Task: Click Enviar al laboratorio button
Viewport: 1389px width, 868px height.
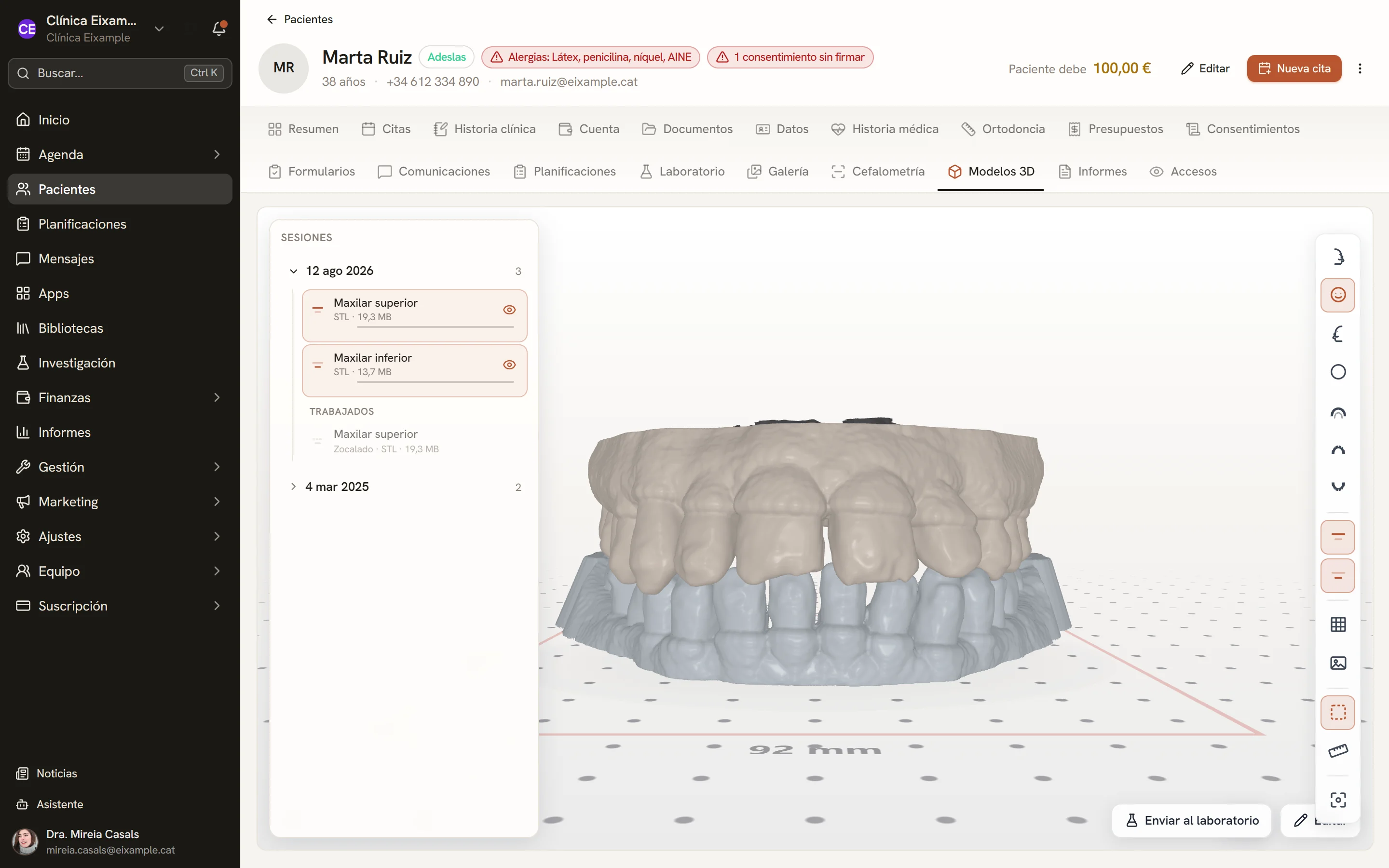Action: [x=1192, y=820]
